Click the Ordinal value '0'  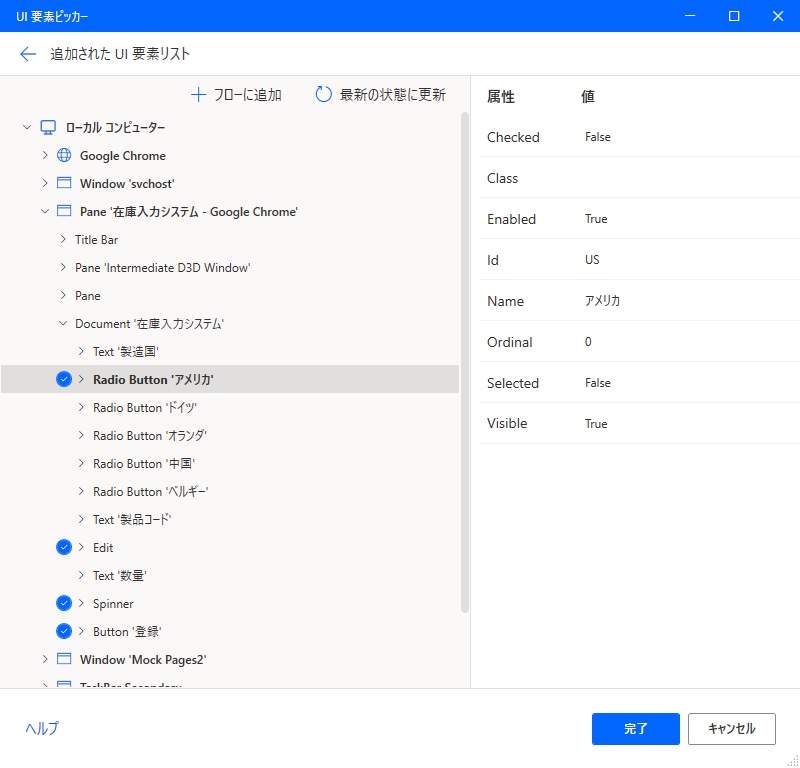588,342
